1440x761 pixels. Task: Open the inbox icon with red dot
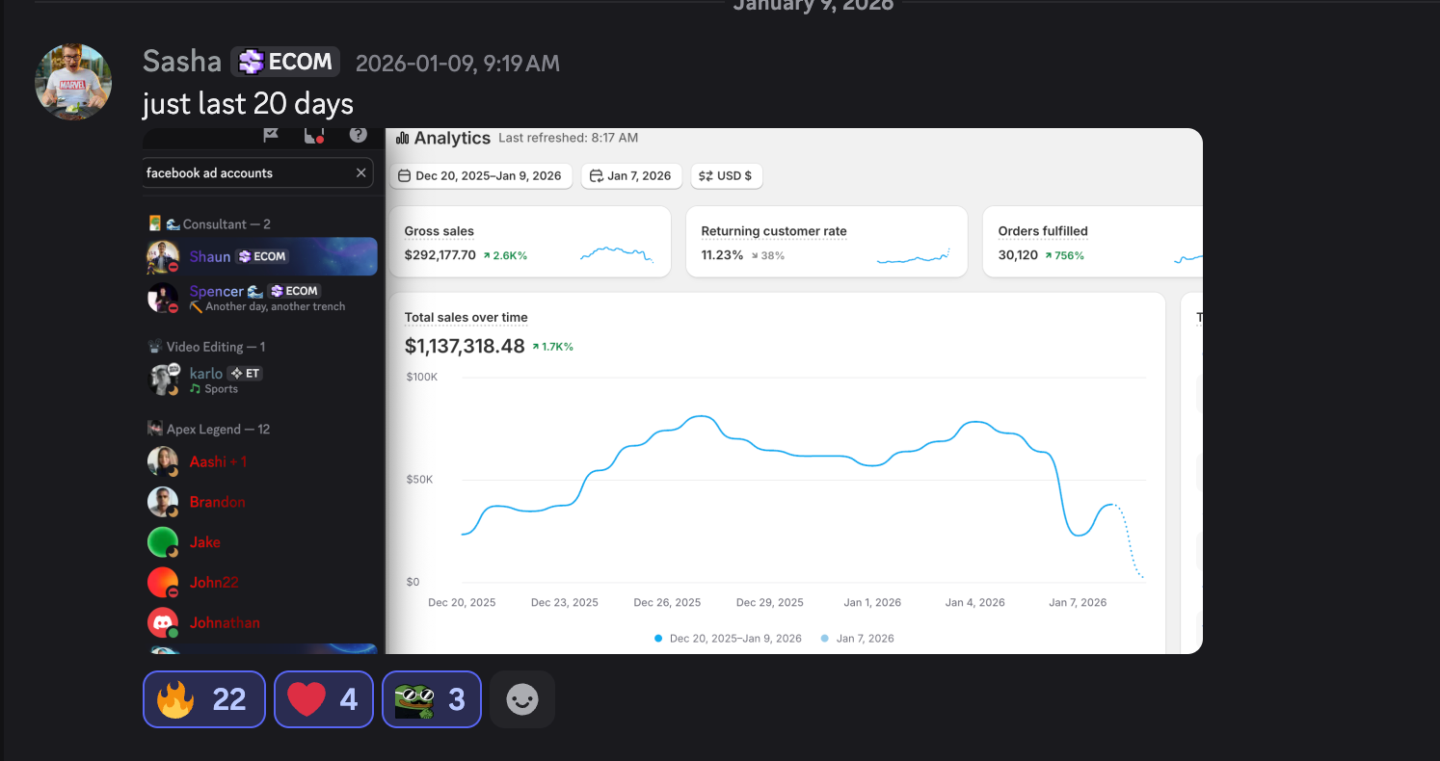tap(314, 135)
